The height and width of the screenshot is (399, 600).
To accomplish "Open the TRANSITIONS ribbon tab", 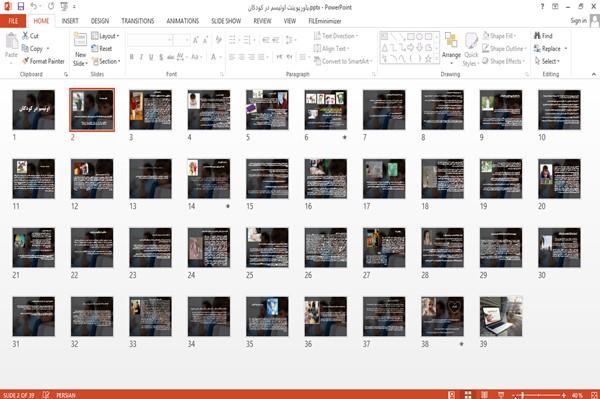I will click(x=138, y=21).
